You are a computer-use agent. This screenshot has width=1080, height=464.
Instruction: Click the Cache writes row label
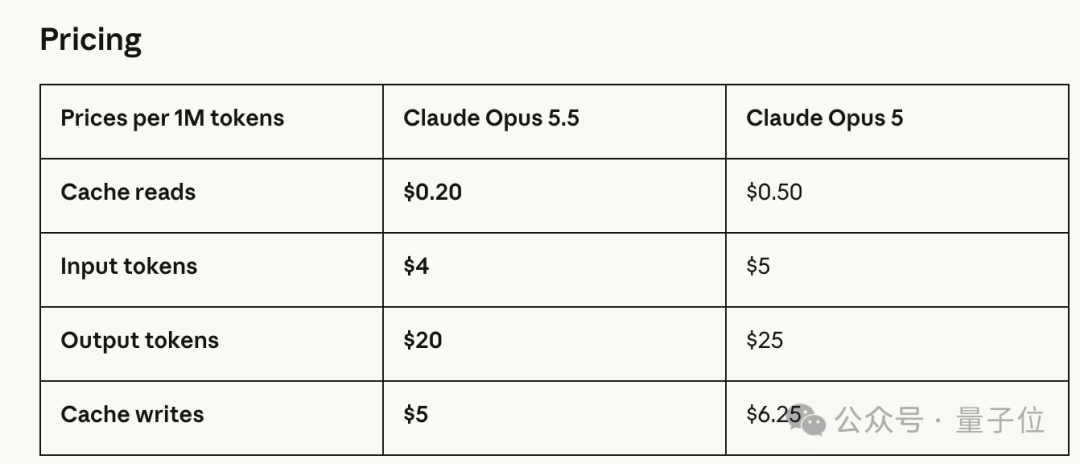click(x=132, y=414)
